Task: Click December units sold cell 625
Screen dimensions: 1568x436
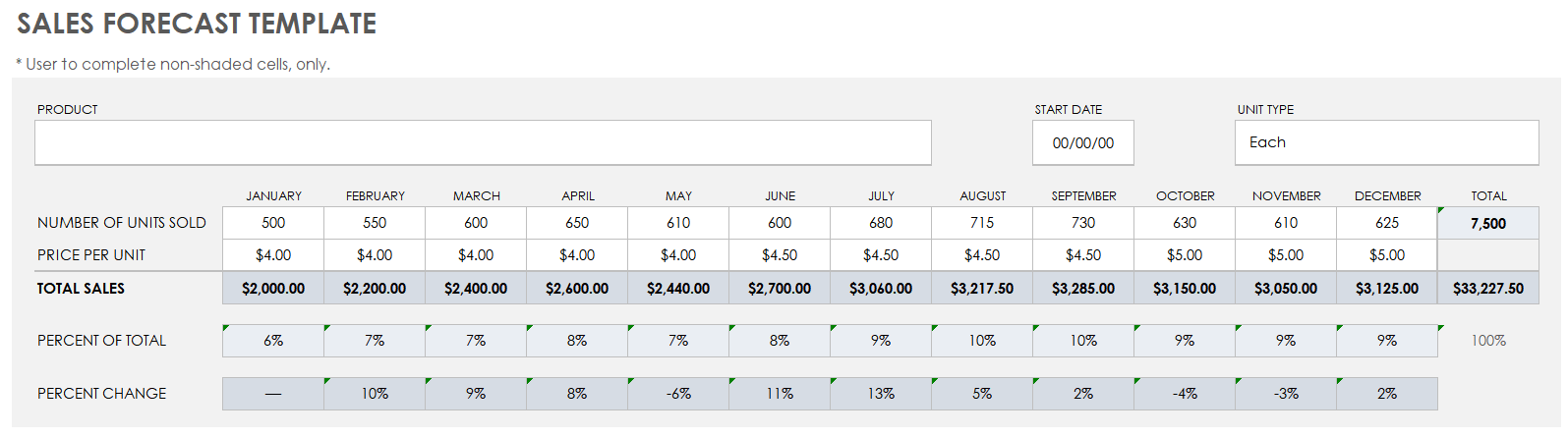Action: point(1387,223)
